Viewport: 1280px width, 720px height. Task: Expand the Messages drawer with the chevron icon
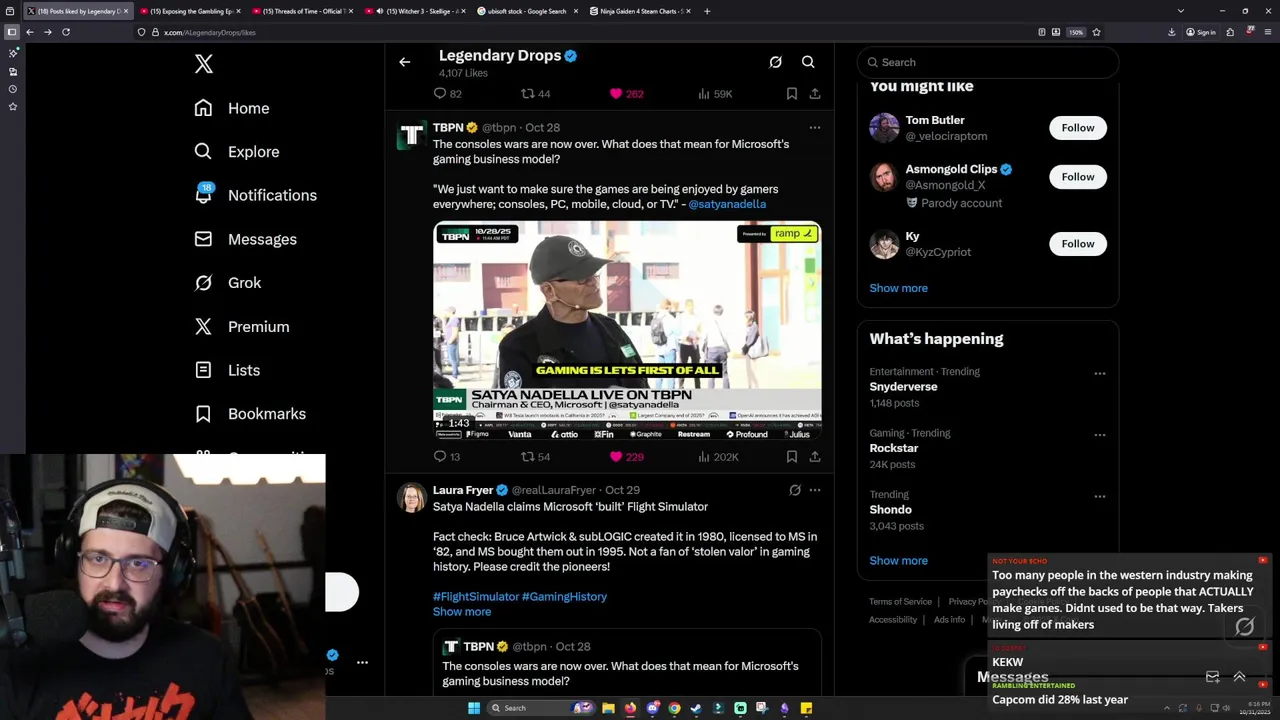click(x=1239, y=677)
